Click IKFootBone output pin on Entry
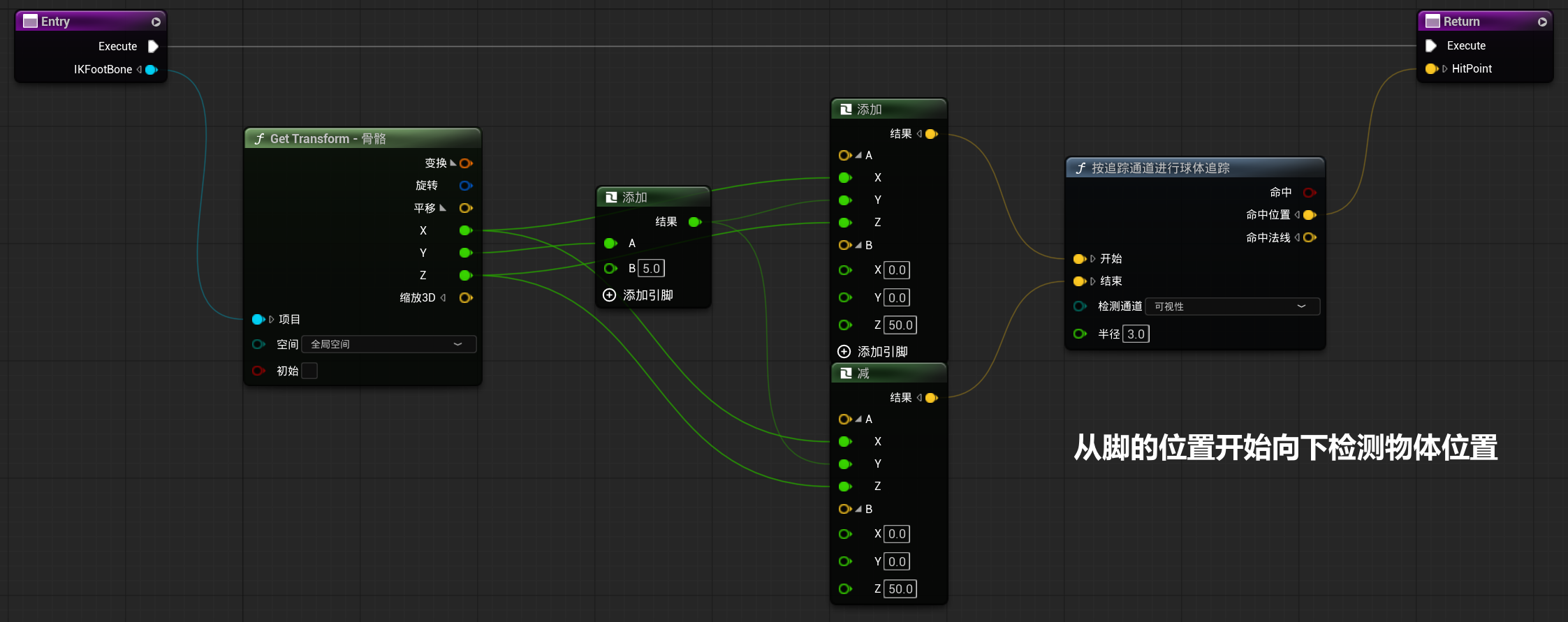 pyautogui.click(x=152, y=70)
